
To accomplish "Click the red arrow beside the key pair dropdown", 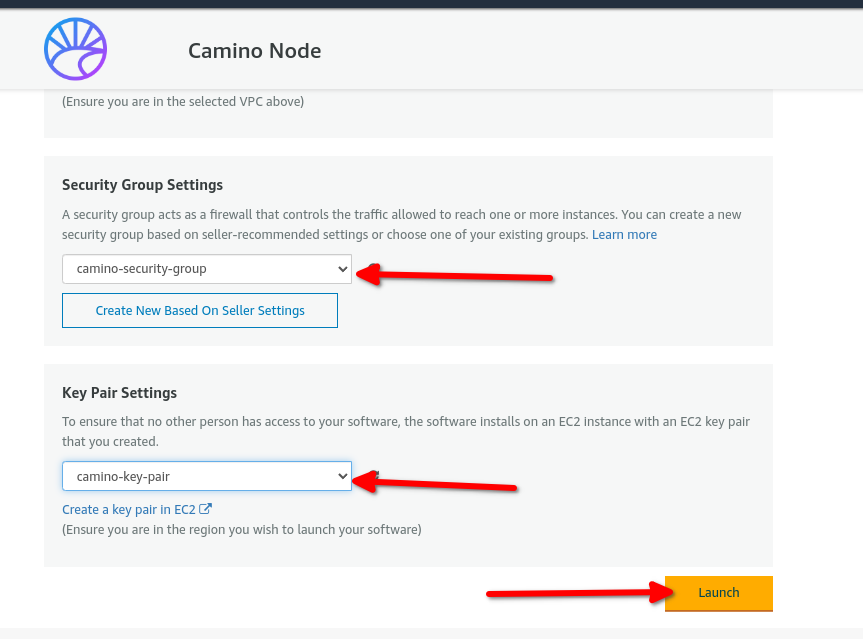I will [440, 484].
